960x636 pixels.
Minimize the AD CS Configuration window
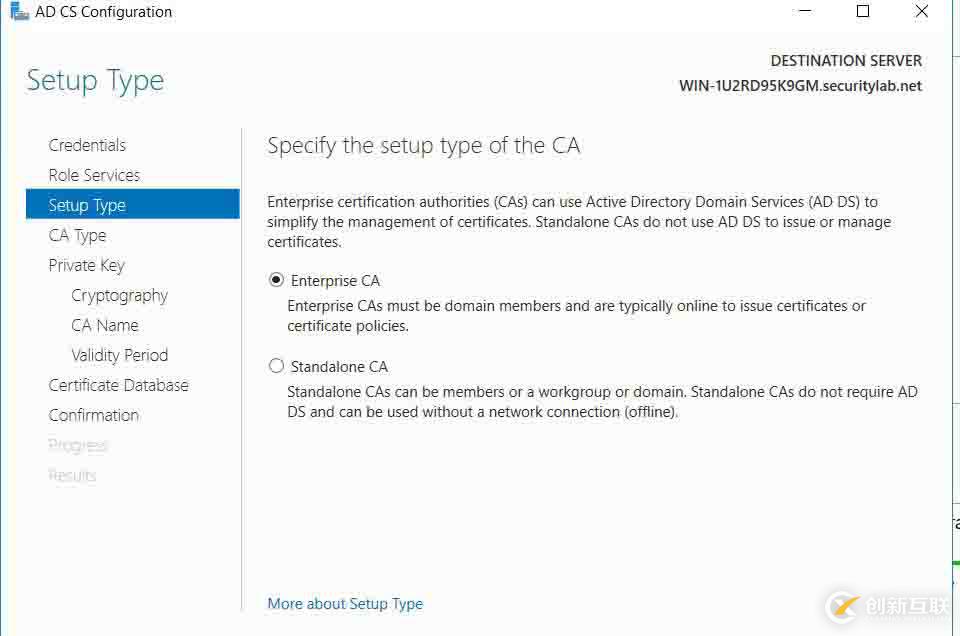coord(804,12)
